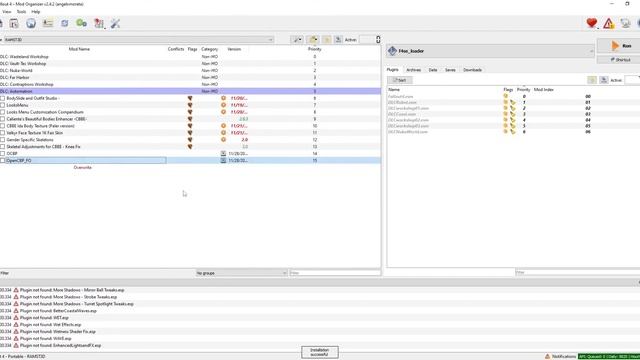Open the No groups dropdown
The height and width of the screenshot is (360, 640).
(x=241, y=273)
